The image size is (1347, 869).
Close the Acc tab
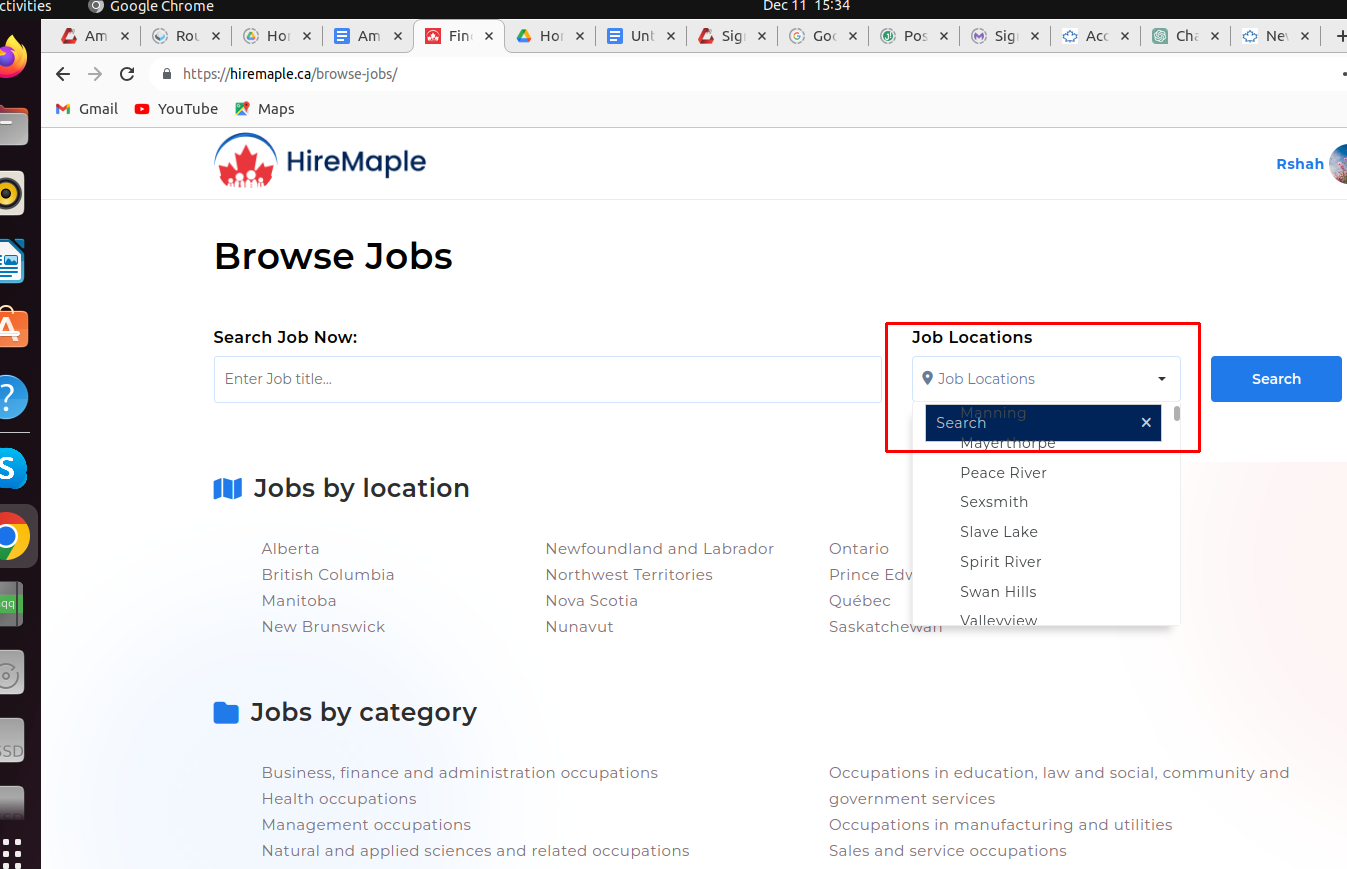click(x=1125, y=36)
